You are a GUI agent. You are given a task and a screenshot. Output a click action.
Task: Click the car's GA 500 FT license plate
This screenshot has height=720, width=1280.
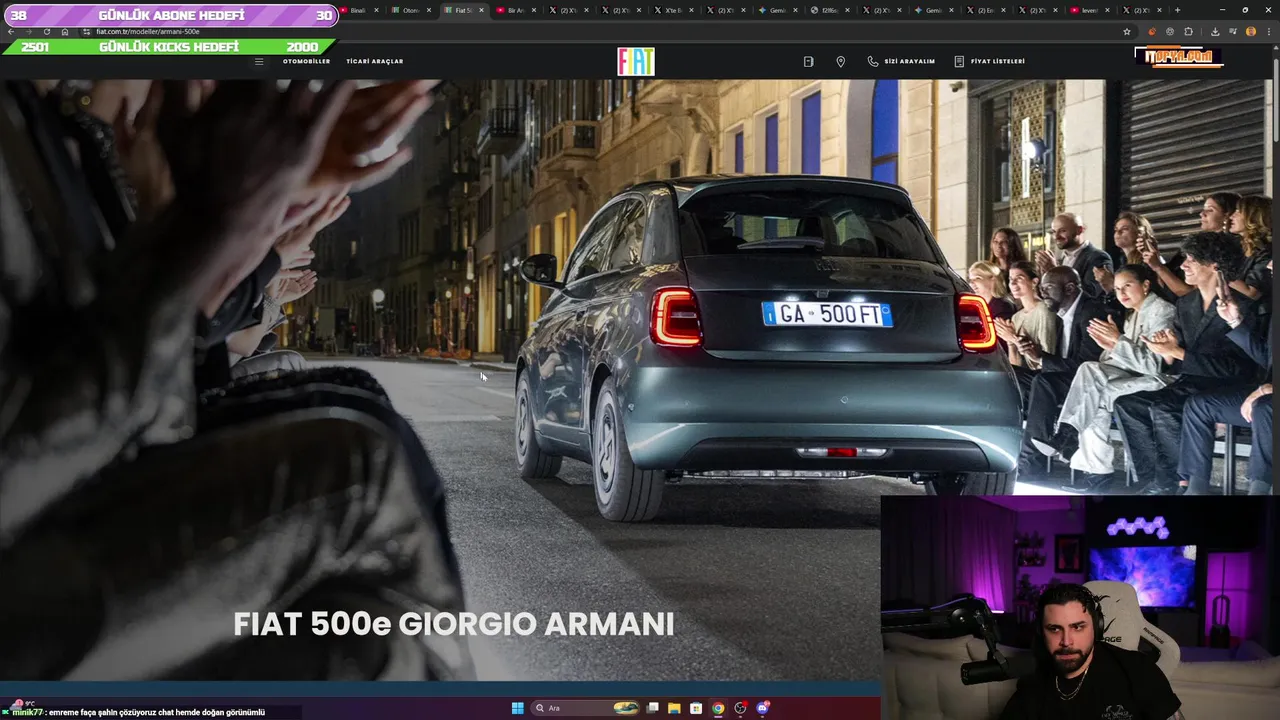click(x=827, y=314)
